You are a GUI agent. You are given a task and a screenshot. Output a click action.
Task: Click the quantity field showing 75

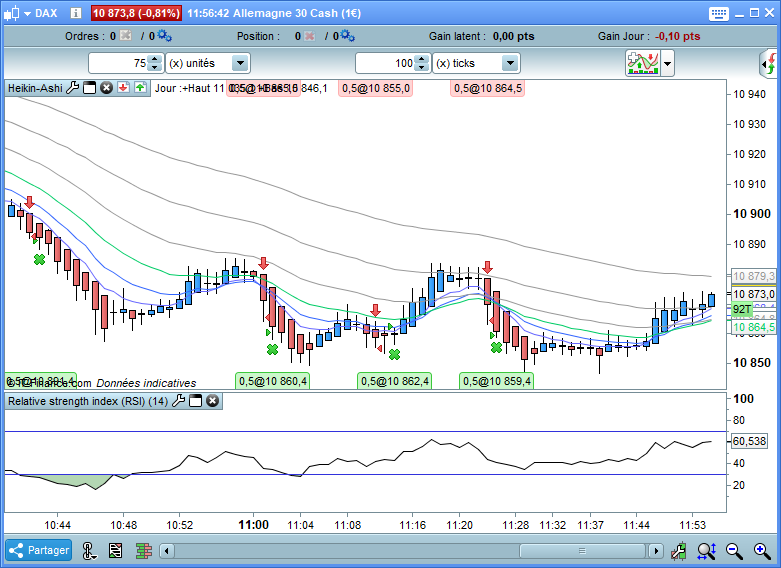(119, 63)
